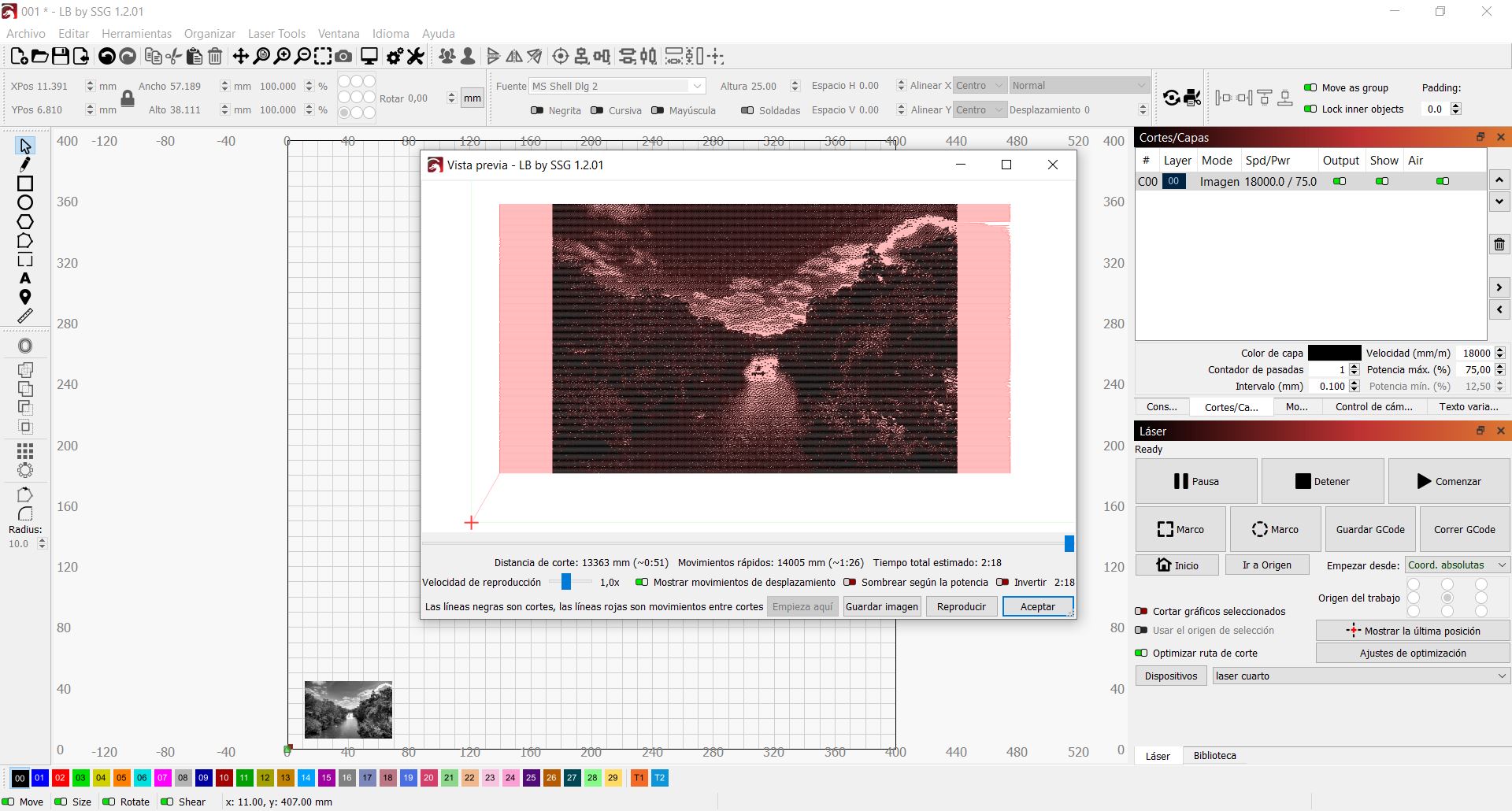The image size is (1512, 811).
Task: Expand the Empezar desde dropdown
Action: 1457,565
